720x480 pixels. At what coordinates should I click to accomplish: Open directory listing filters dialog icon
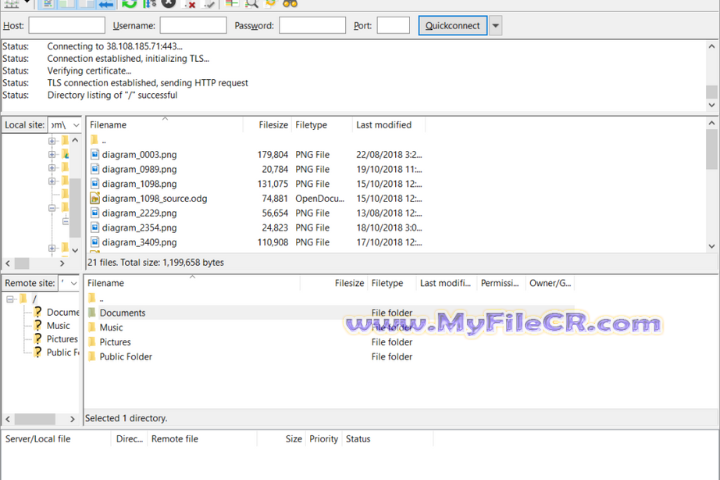point(232,3)
